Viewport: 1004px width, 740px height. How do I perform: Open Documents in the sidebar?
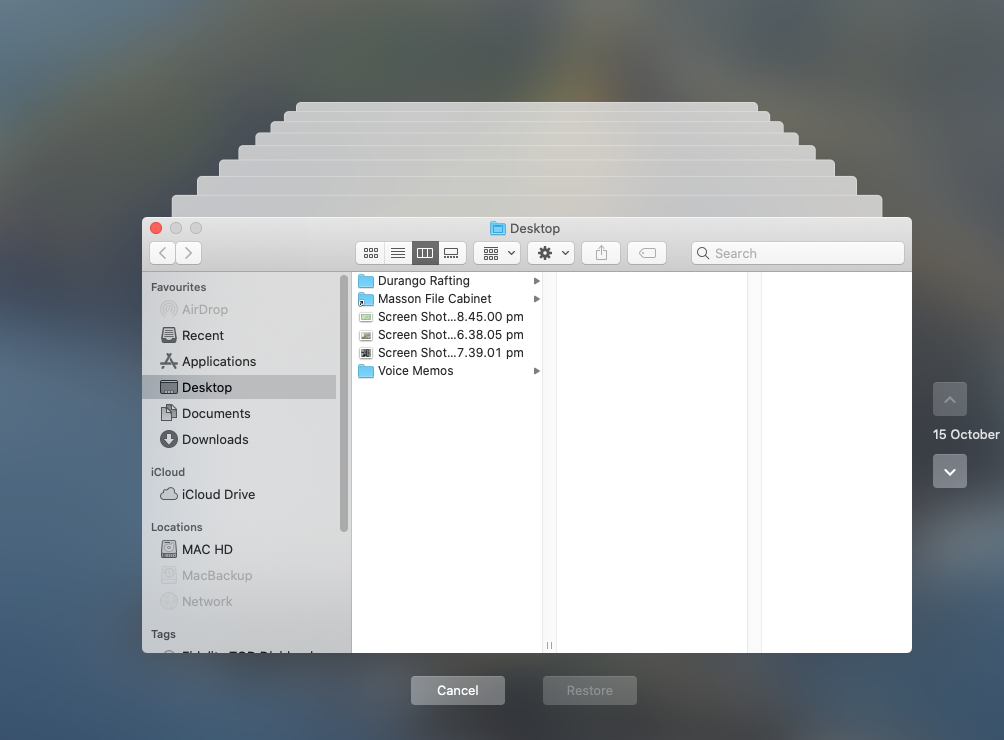pyautogui.click(x=239, y=414)
